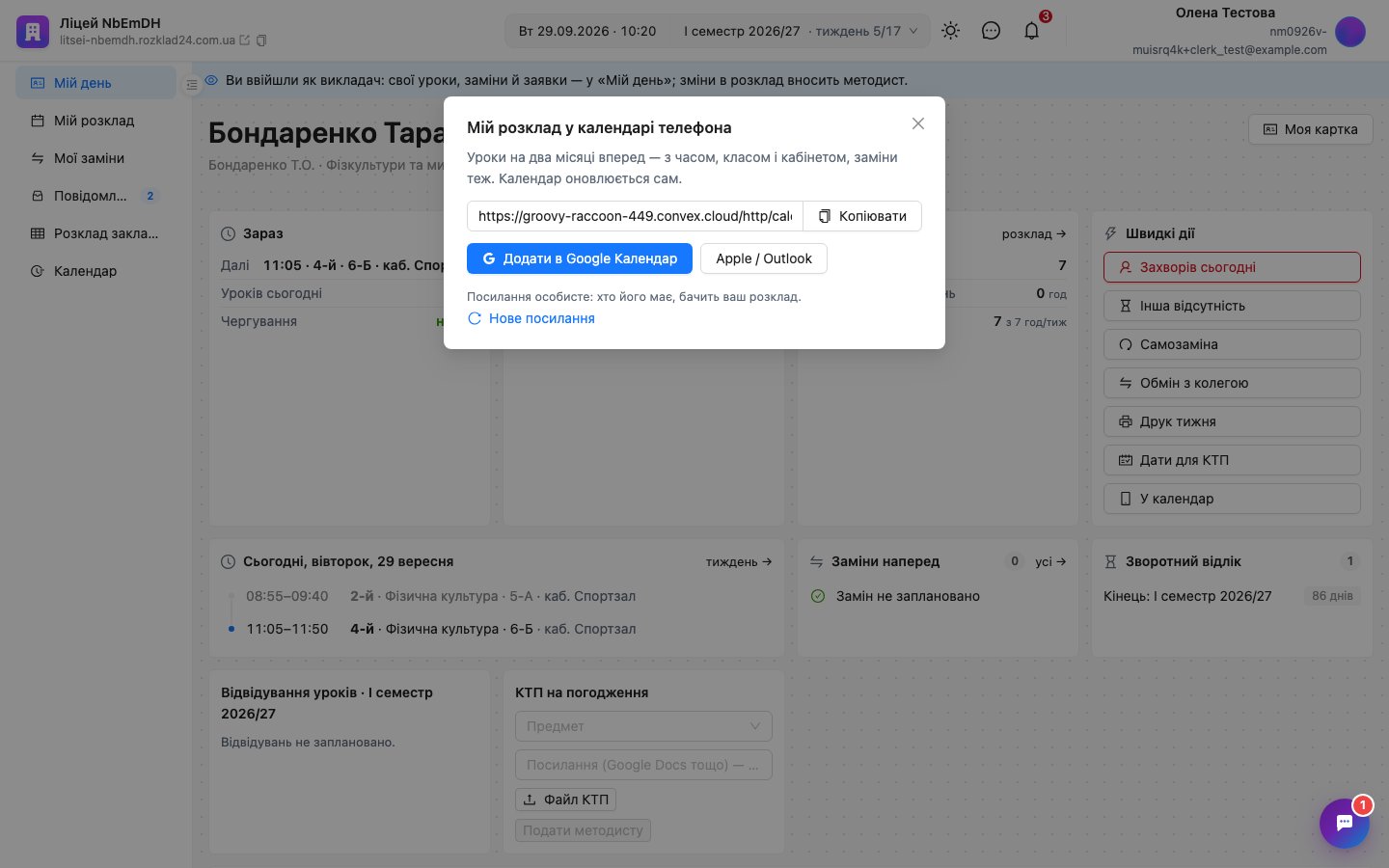Click the eye icon in the info banner
Screen dimensions: 1389x868
click(x=211, y=80)
